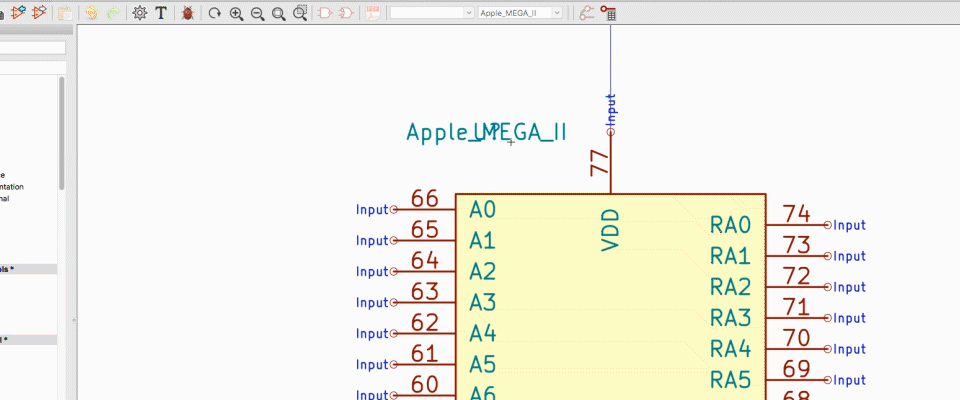Click the library search filter field
This screenshot has width=960, height=400.
coord(32,48)
